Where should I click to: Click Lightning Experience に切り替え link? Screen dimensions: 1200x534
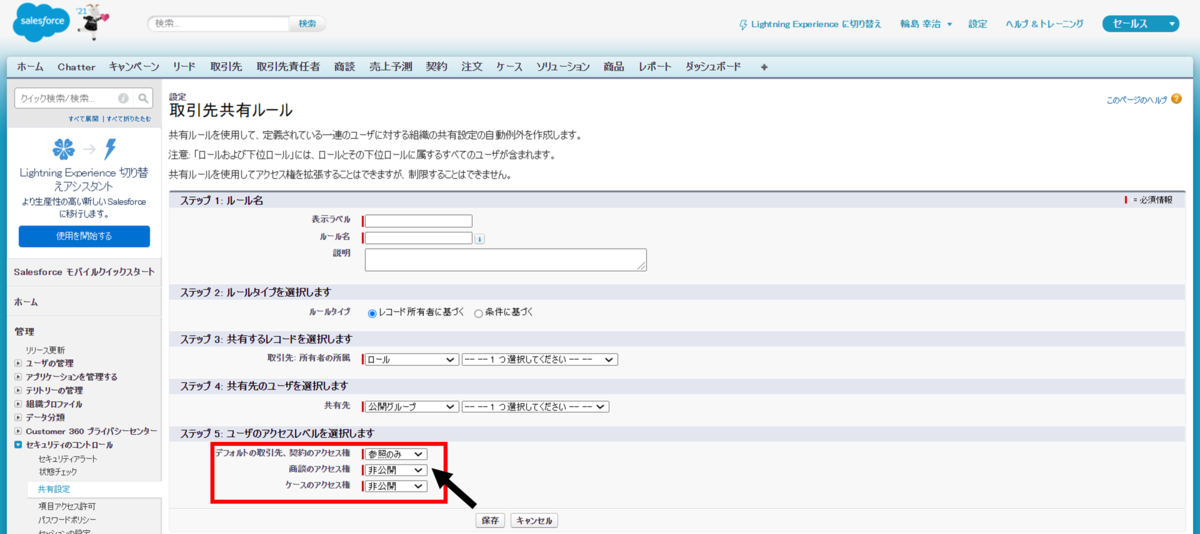(x=816, y=23)
